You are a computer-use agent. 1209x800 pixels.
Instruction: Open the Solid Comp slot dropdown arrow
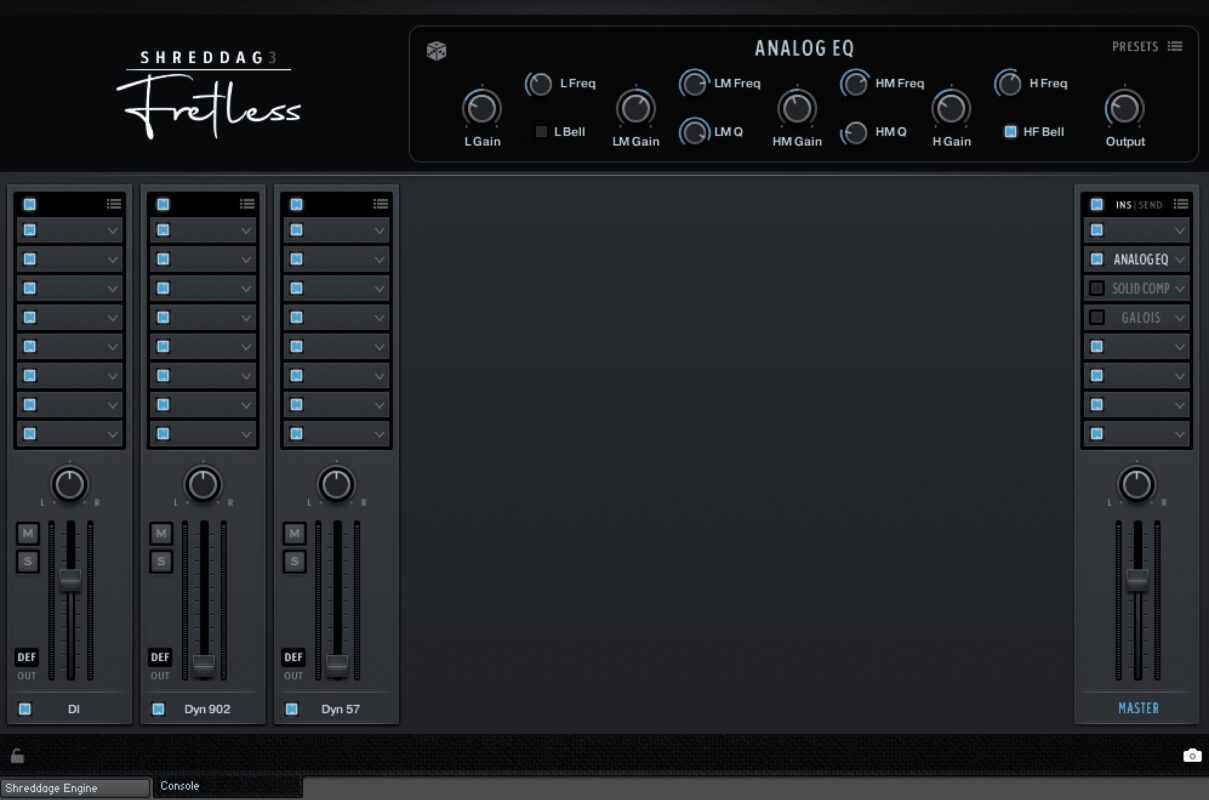[x=1180, y=289]
